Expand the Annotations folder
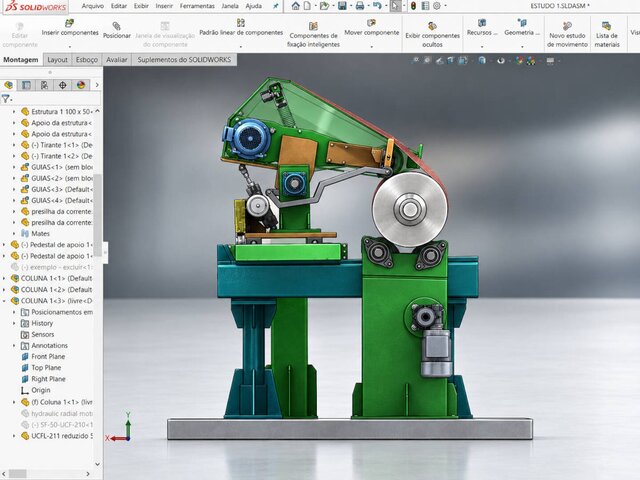The image size is (640, 480). coord(14,346)
